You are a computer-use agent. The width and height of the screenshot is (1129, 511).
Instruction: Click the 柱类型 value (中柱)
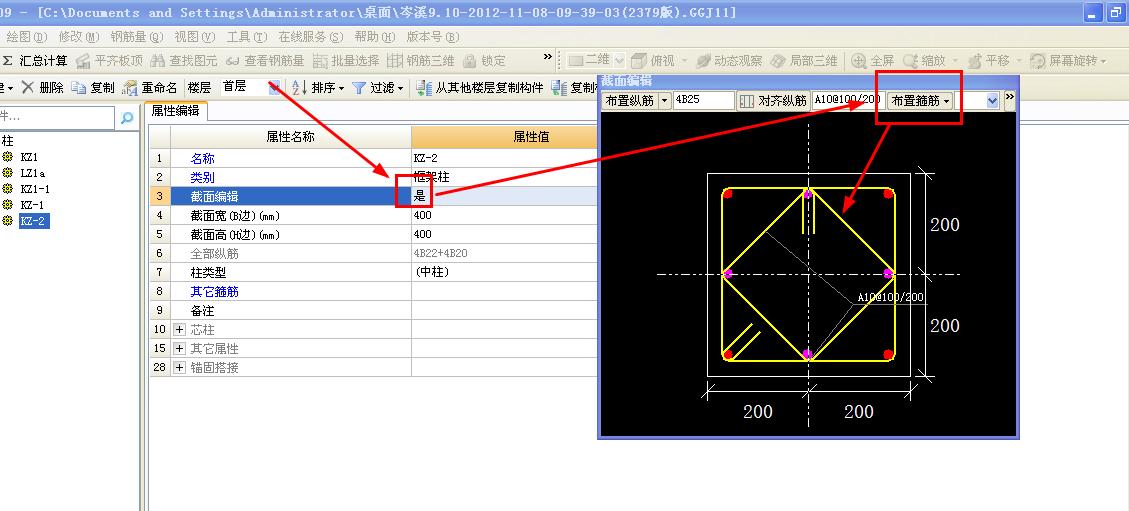tap(504, 273)
